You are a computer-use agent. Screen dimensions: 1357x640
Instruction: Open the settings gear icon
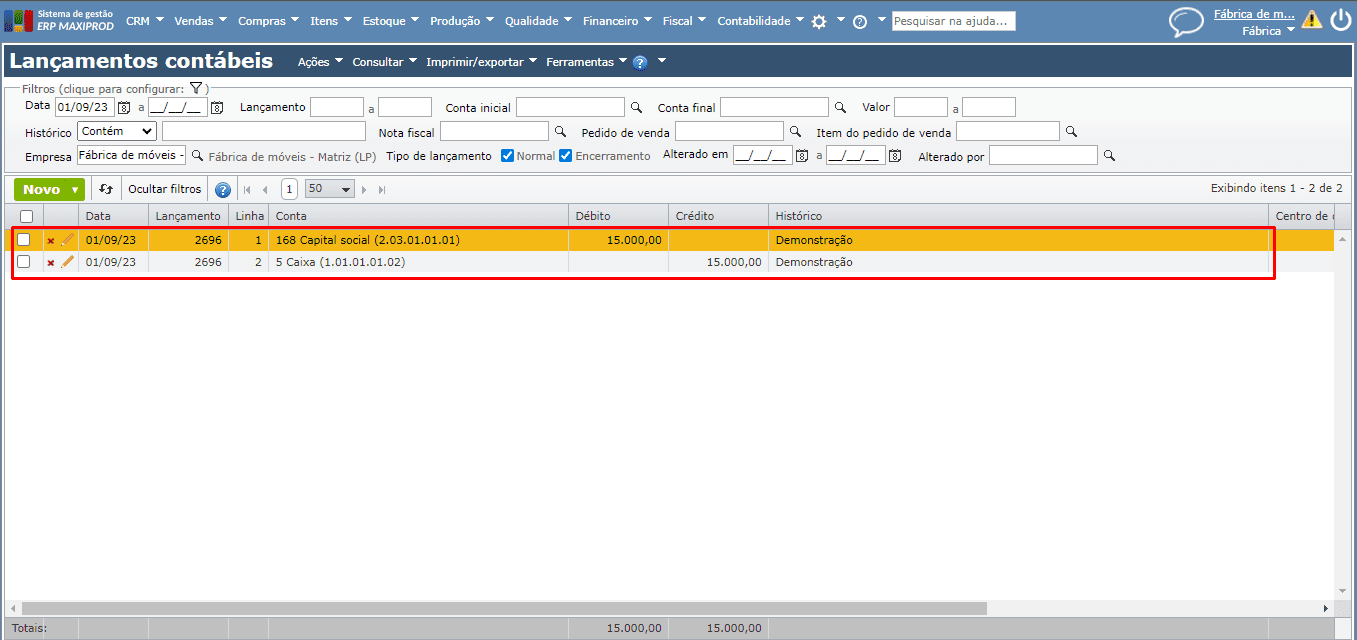(x=819, y=21)
